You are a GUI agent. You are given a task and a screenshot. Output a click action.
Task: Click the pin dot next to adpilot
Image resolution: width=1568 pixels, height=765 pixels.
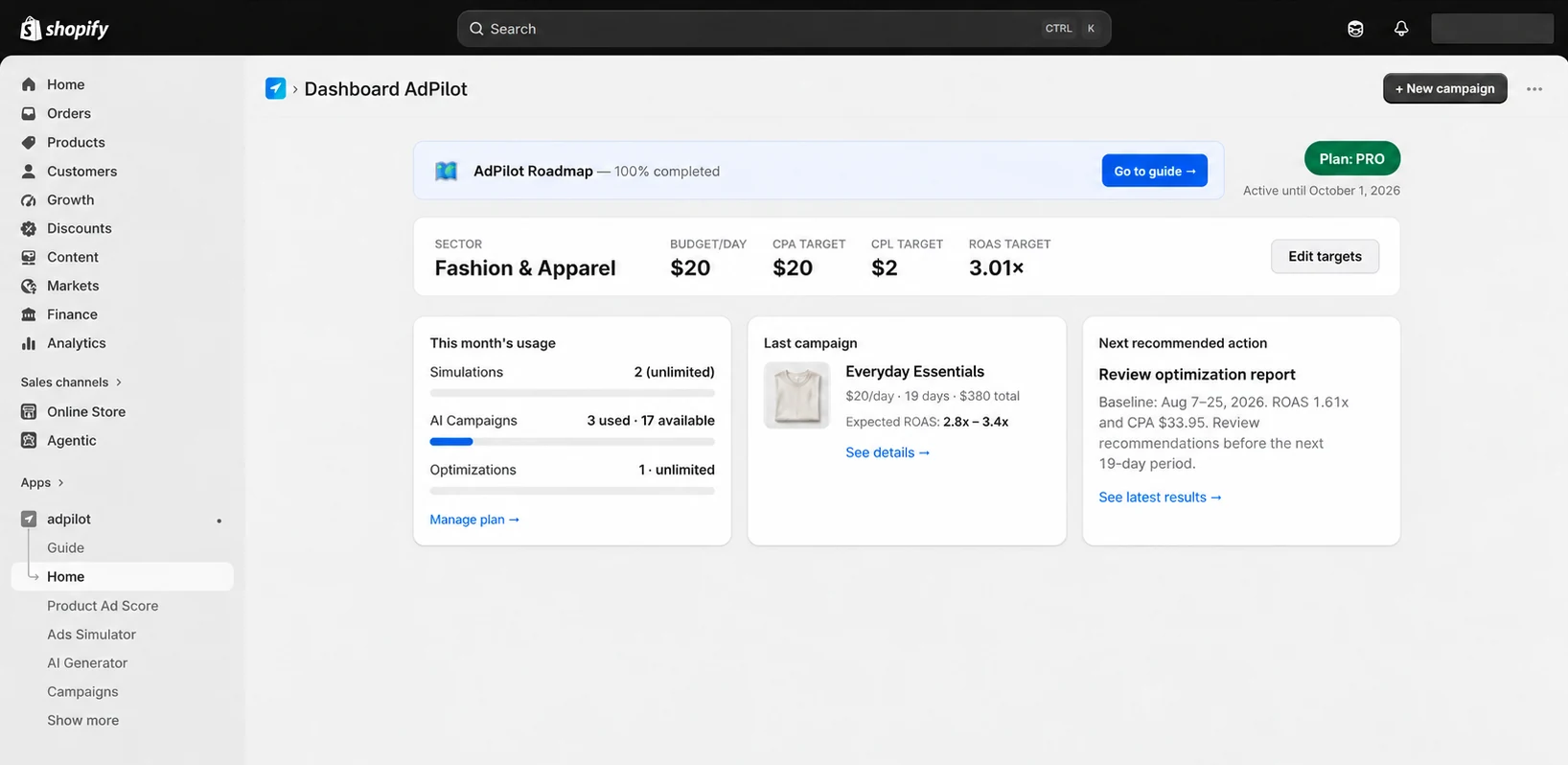219,521
